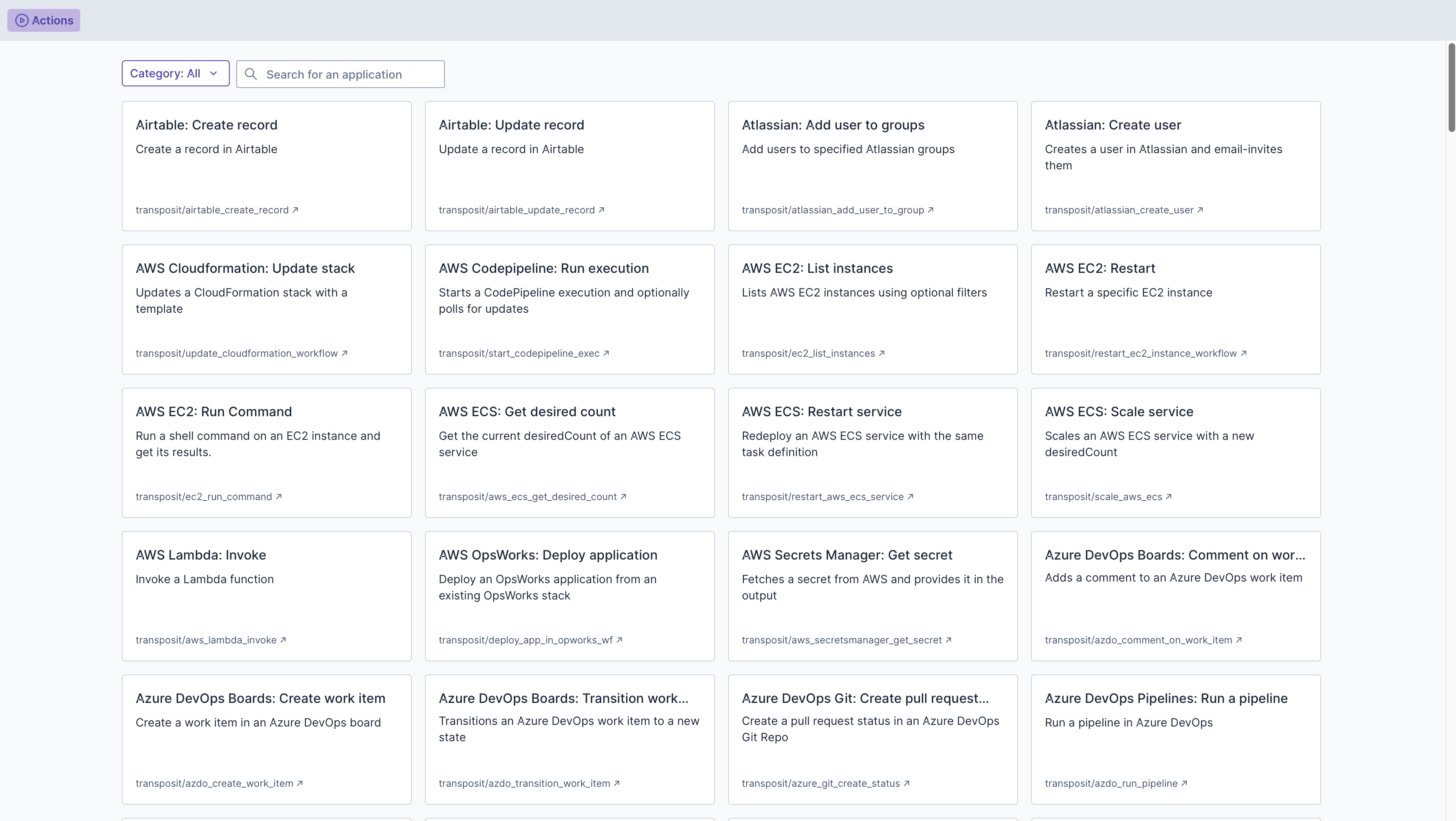Click the vertical page scrollbar thumb
The image size is (1456, 821).
[1451, 88]
